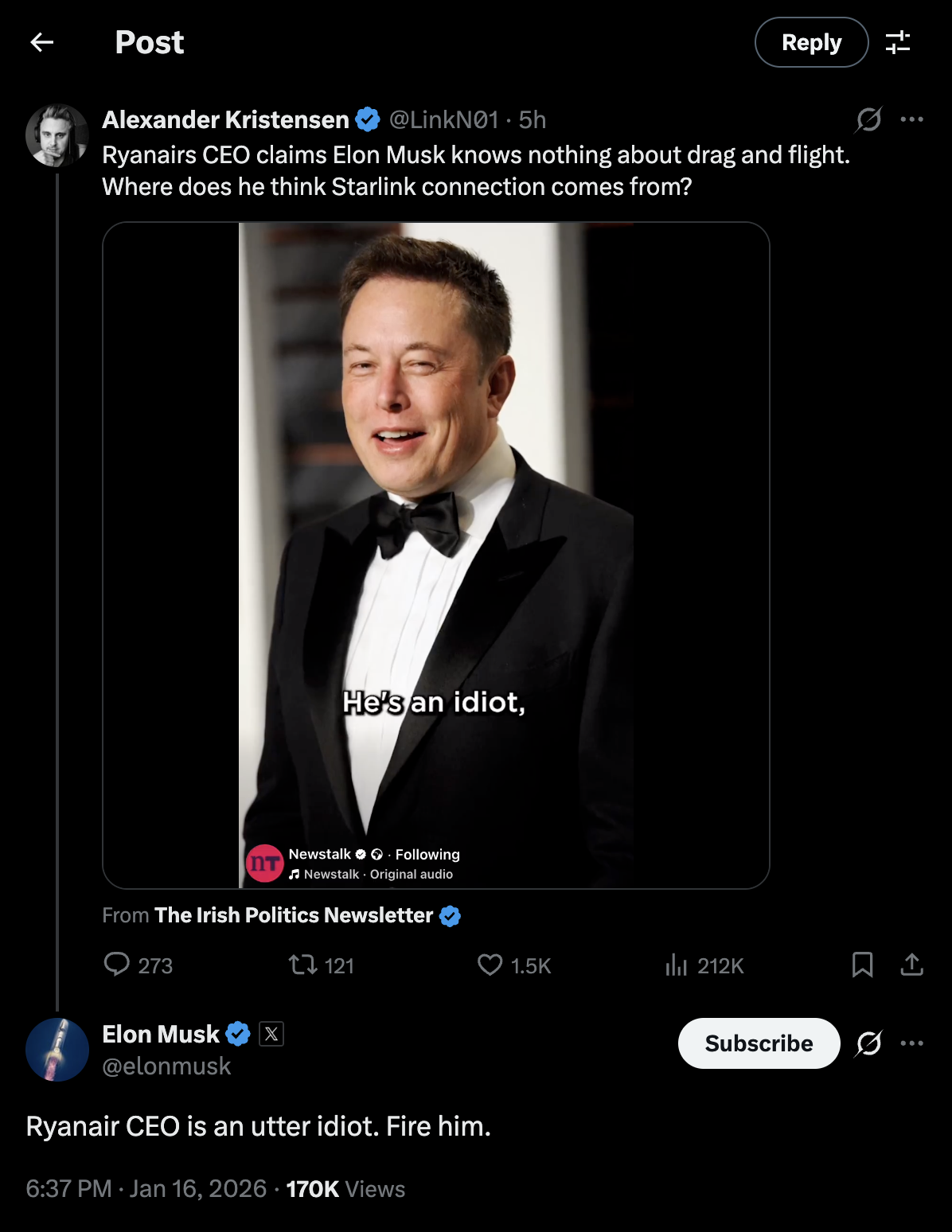Switch to composing via the Reply button
952x1232 pixels.
pos(810,42)
